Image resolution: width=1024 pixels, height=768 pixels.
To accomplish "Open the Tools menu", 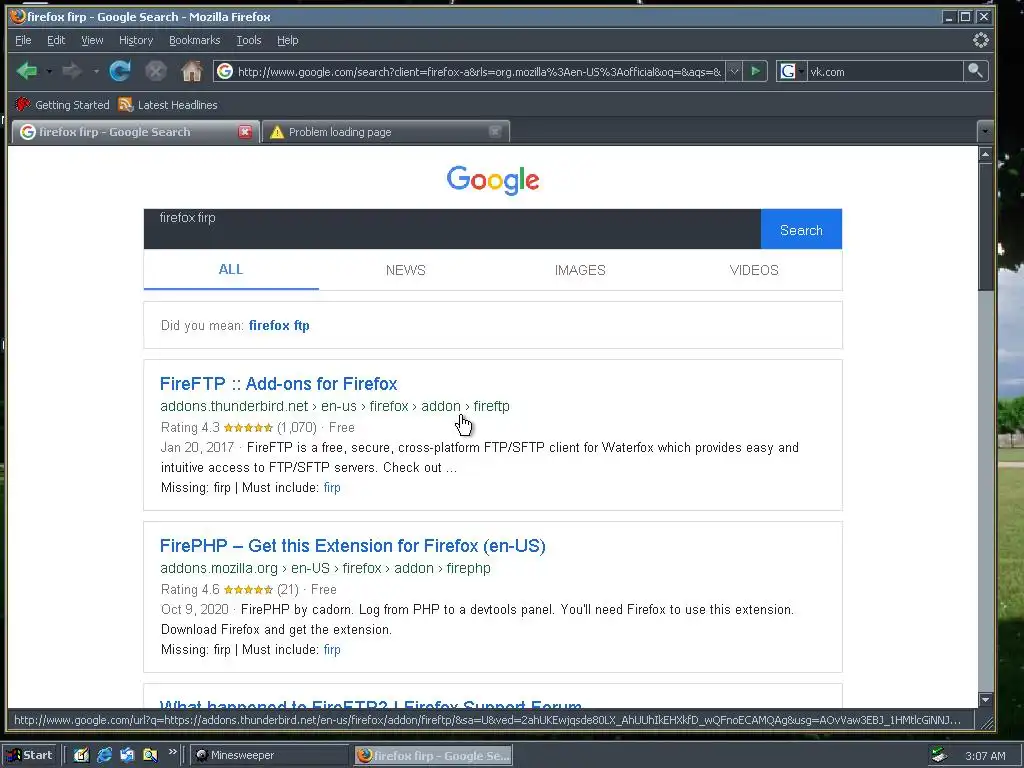I will [x=249, y=40].
